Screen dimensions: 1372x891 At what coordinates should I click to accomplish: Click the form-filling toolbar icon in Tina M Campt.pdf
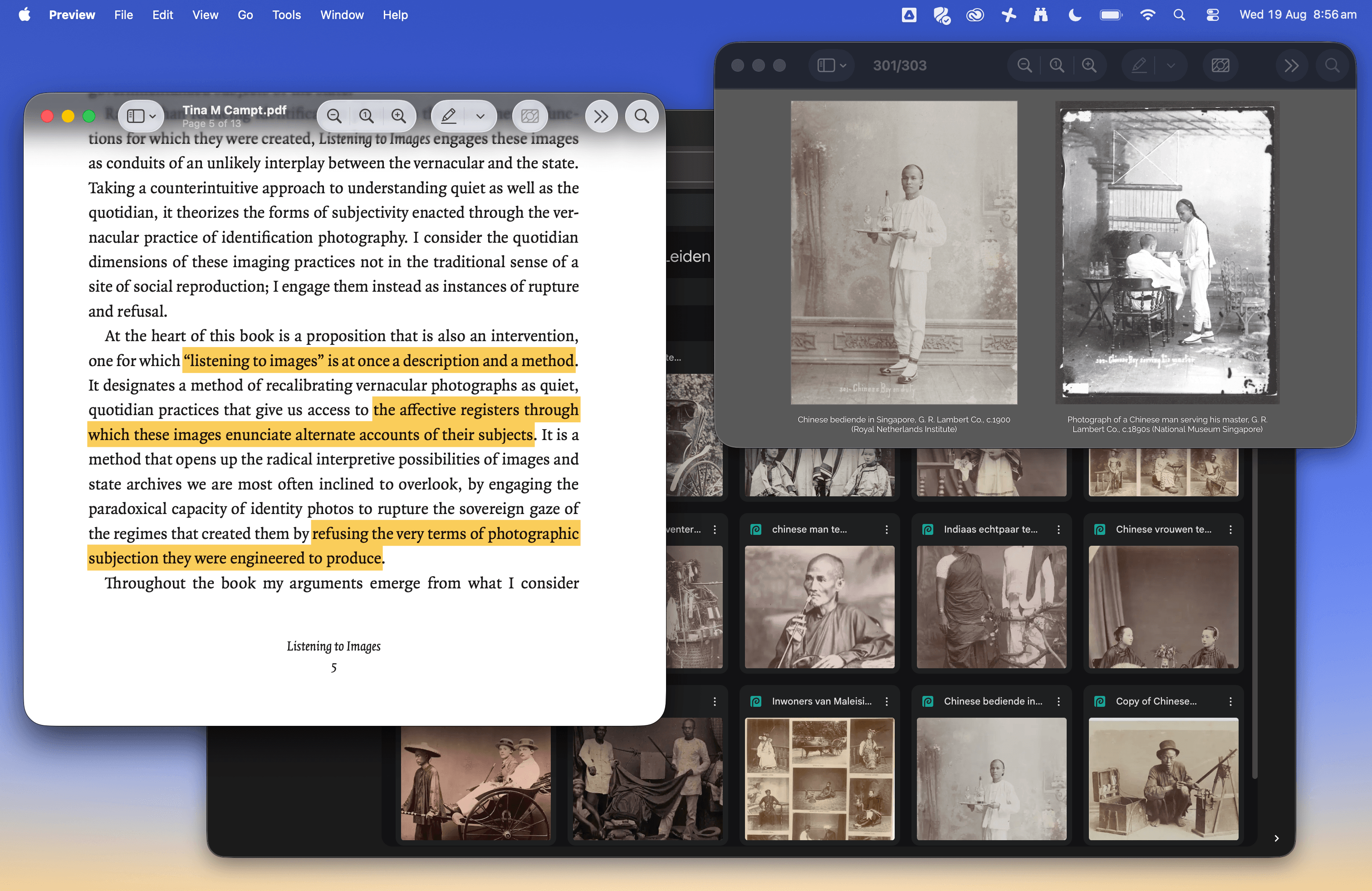tap(530, 116)
